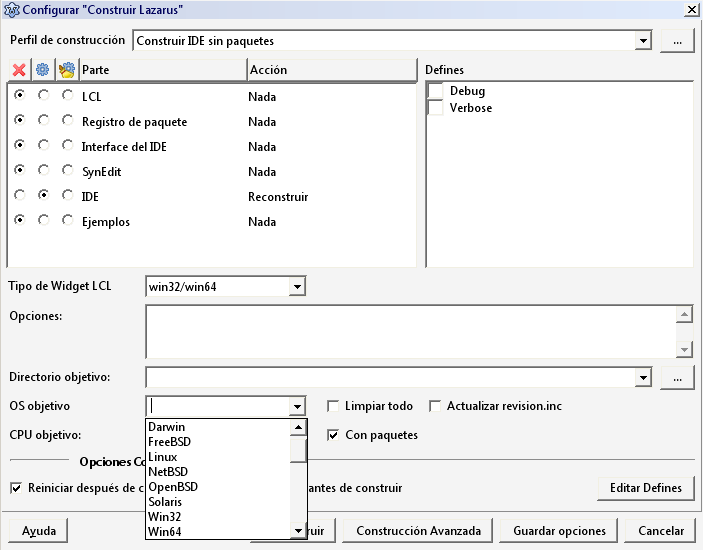
Task: Choose FreeBSD from OS list
Action: tap(218, 442)
